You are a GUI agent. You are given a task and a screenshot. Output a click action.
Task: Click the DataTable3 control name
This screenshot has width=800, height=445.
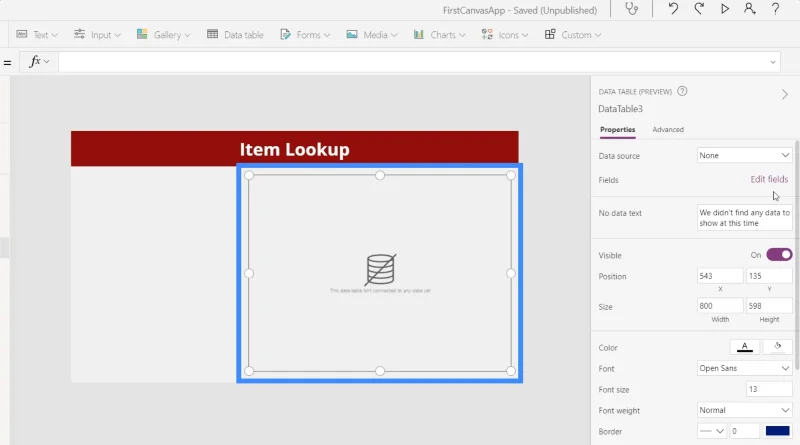click(620, 109)
